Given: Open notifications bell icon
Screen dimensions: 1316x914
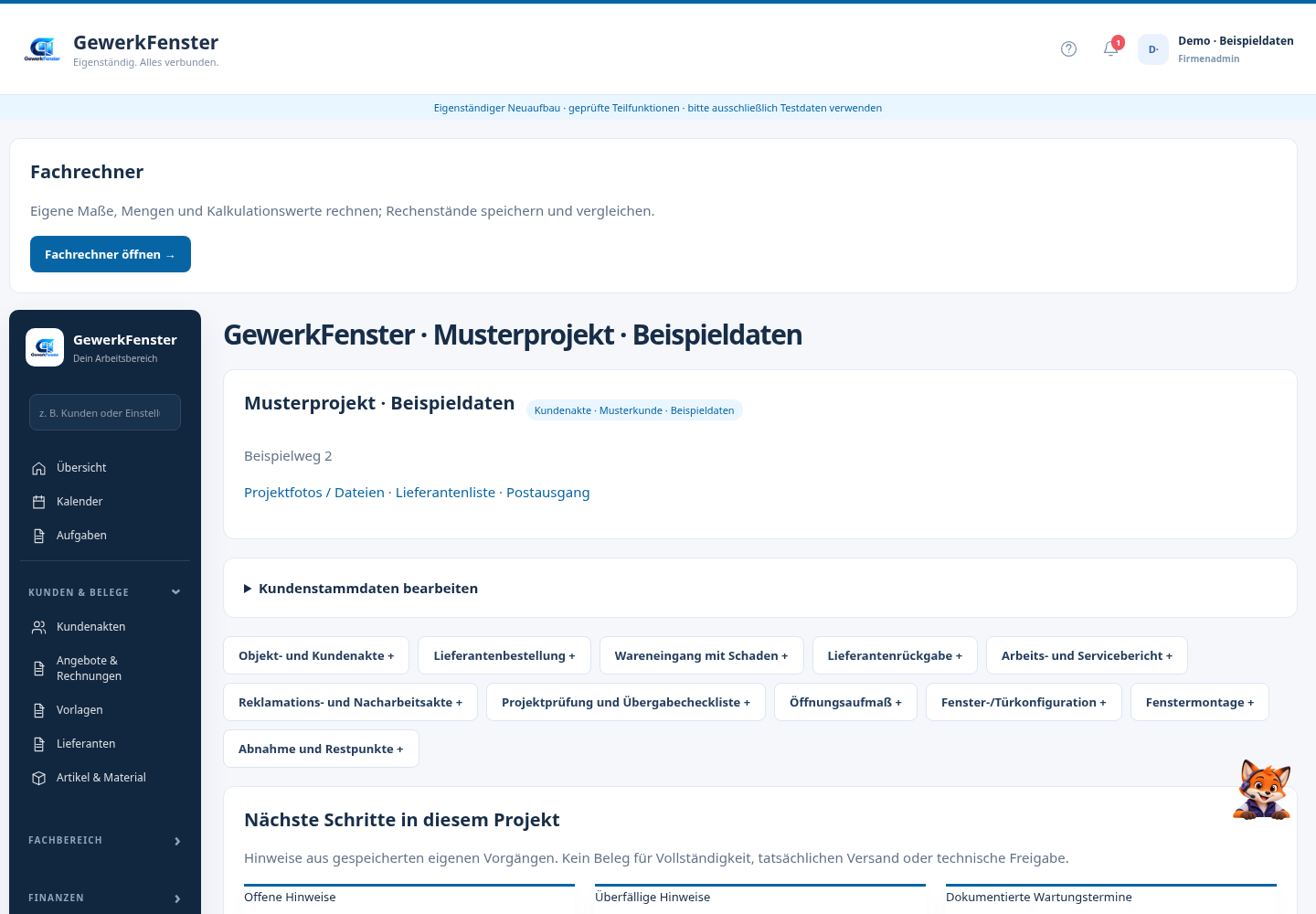Looking at the screenshot, I should pos(1111,48).
